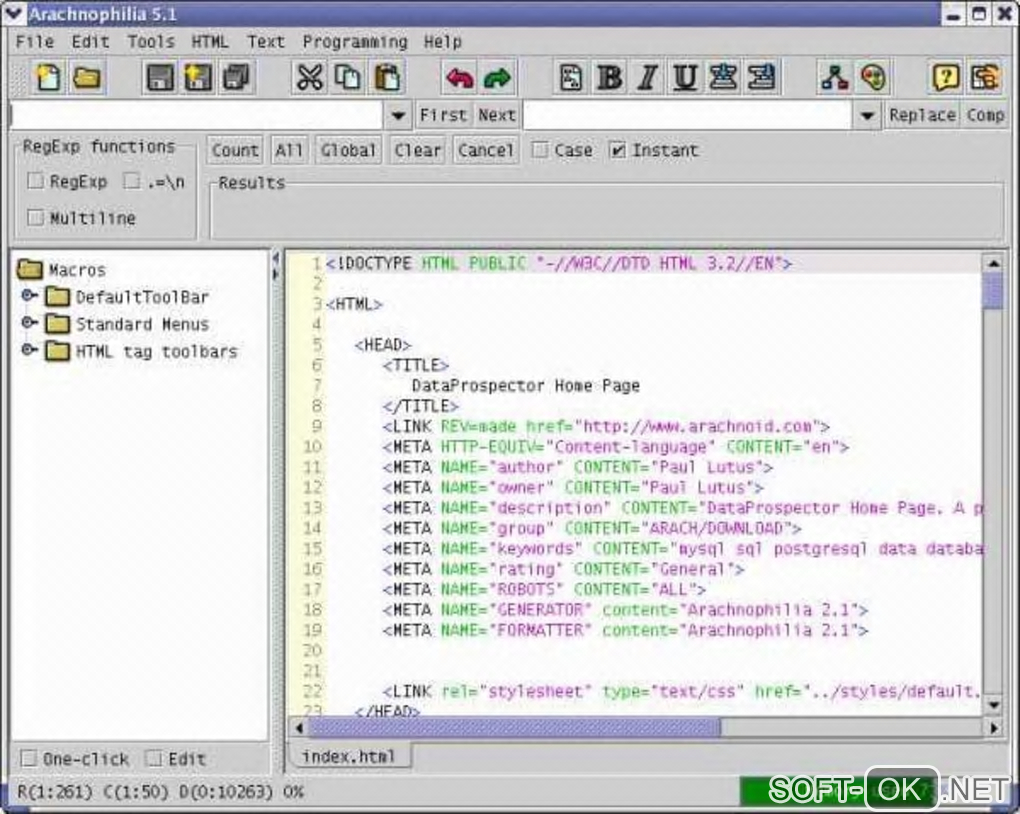Save the document with the floppy disk icon

(160, 77)
